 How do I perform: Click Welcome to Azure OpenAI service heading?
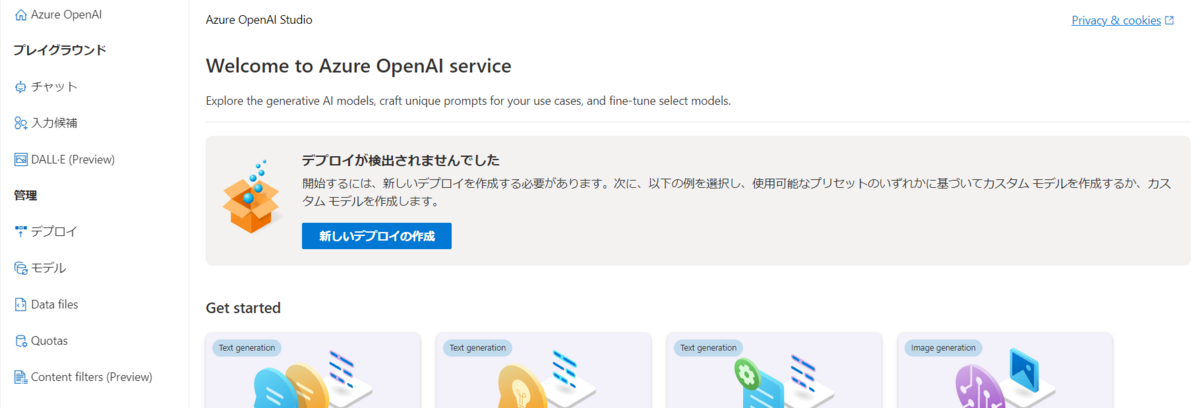(358, 67)
